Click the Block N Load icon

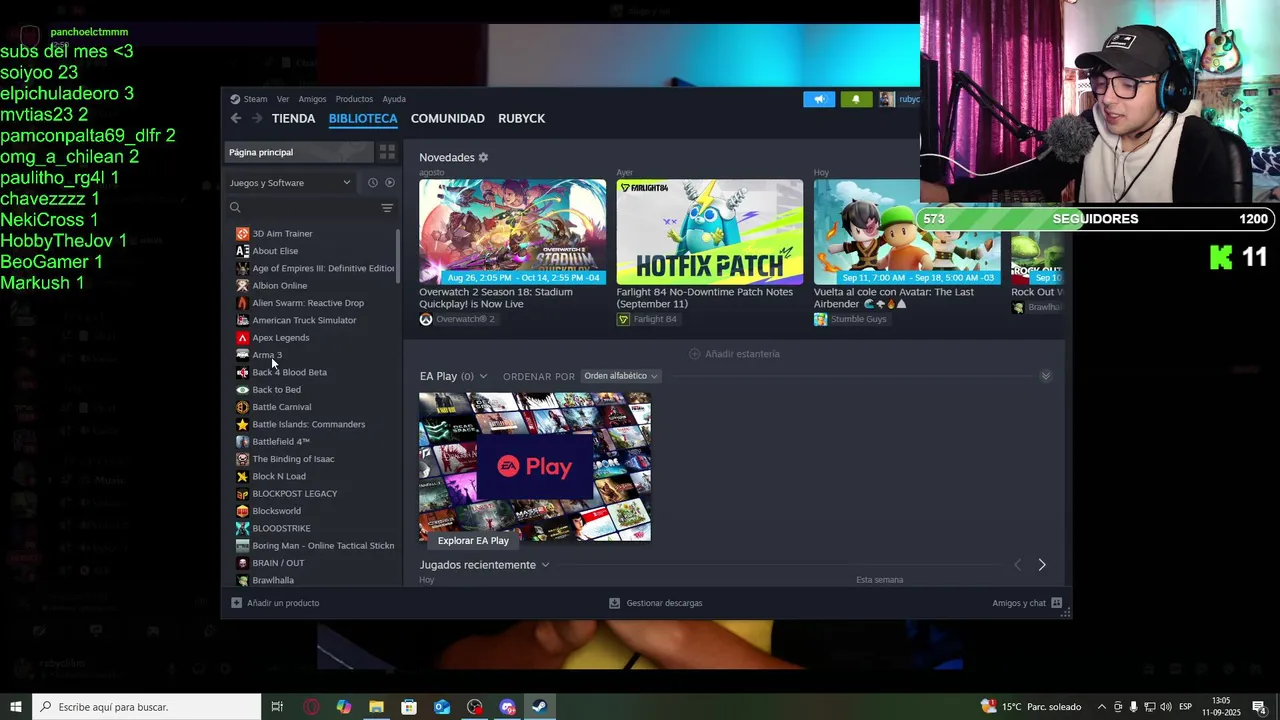242,476
